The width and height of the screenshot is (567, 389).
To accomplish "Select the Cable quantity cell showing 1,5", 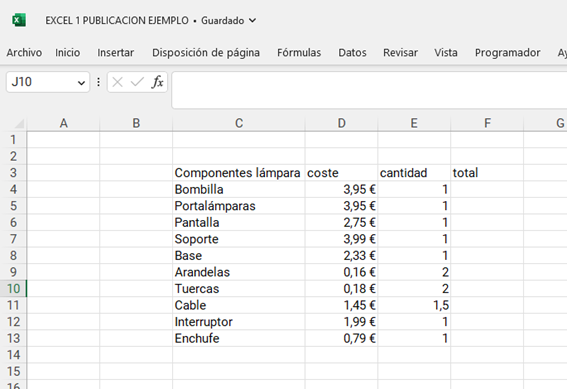I will (x=414, y=305).
